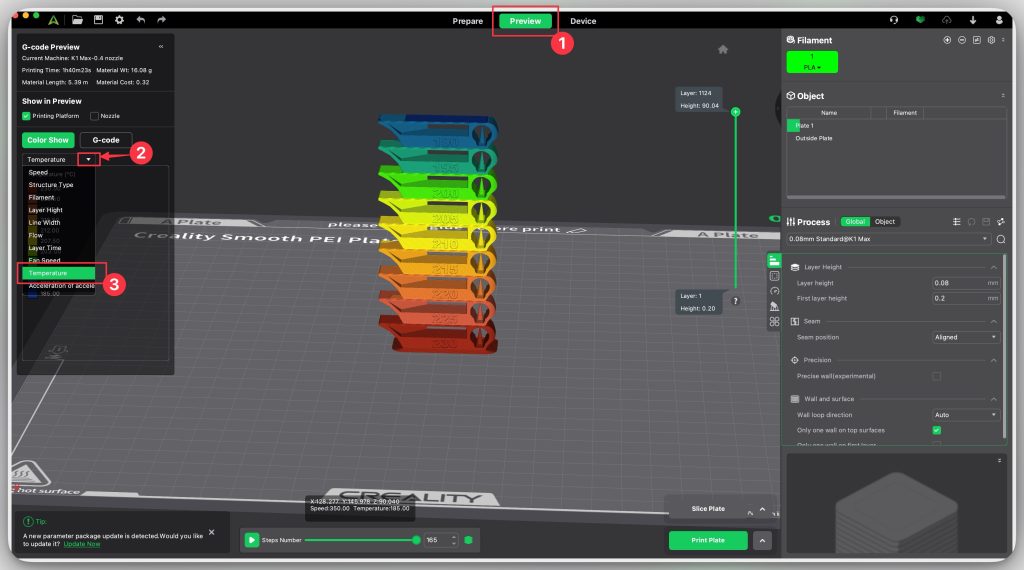Open the Seam position dropdown

tap(964, 337)
